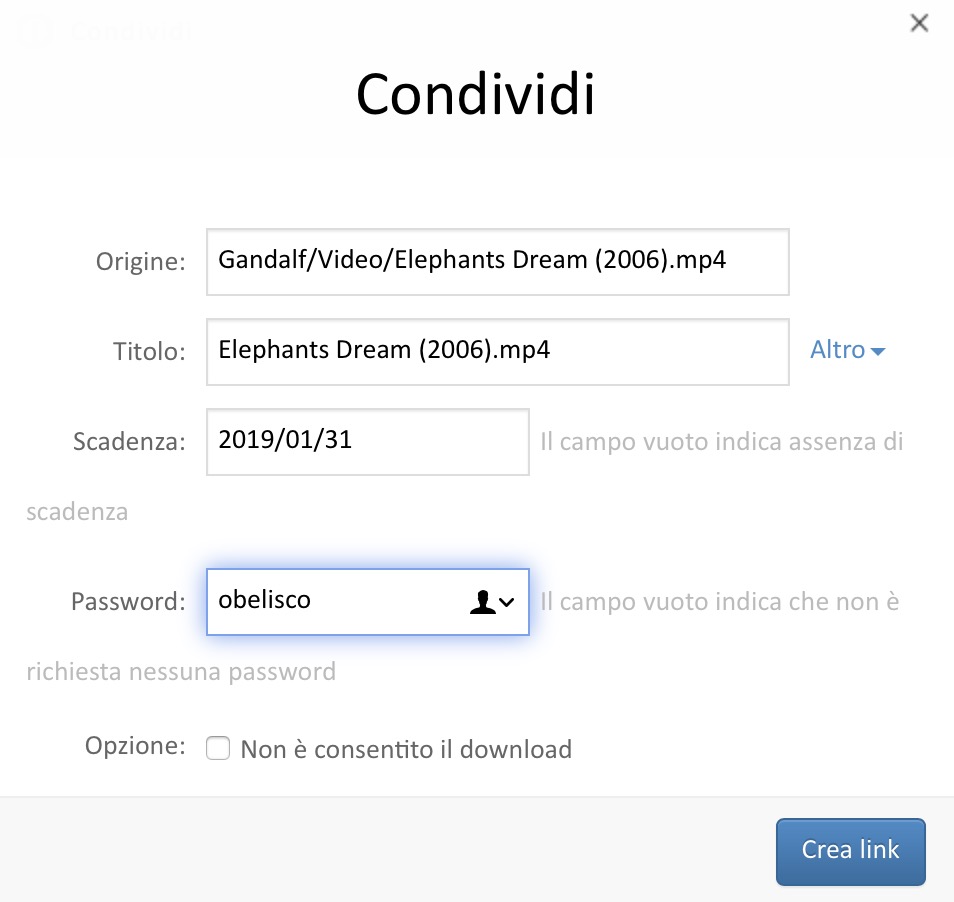Click the password autofill person icon
Image resolution: width=954 pixels, height=902 pixels.
(482, 601)
